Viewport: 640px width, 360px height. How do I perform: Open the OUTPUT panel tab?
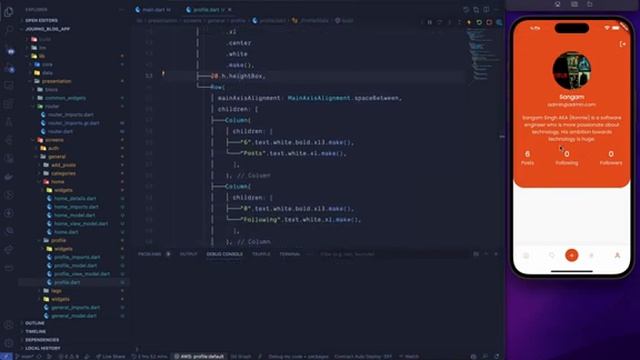(x=189, y=254)
